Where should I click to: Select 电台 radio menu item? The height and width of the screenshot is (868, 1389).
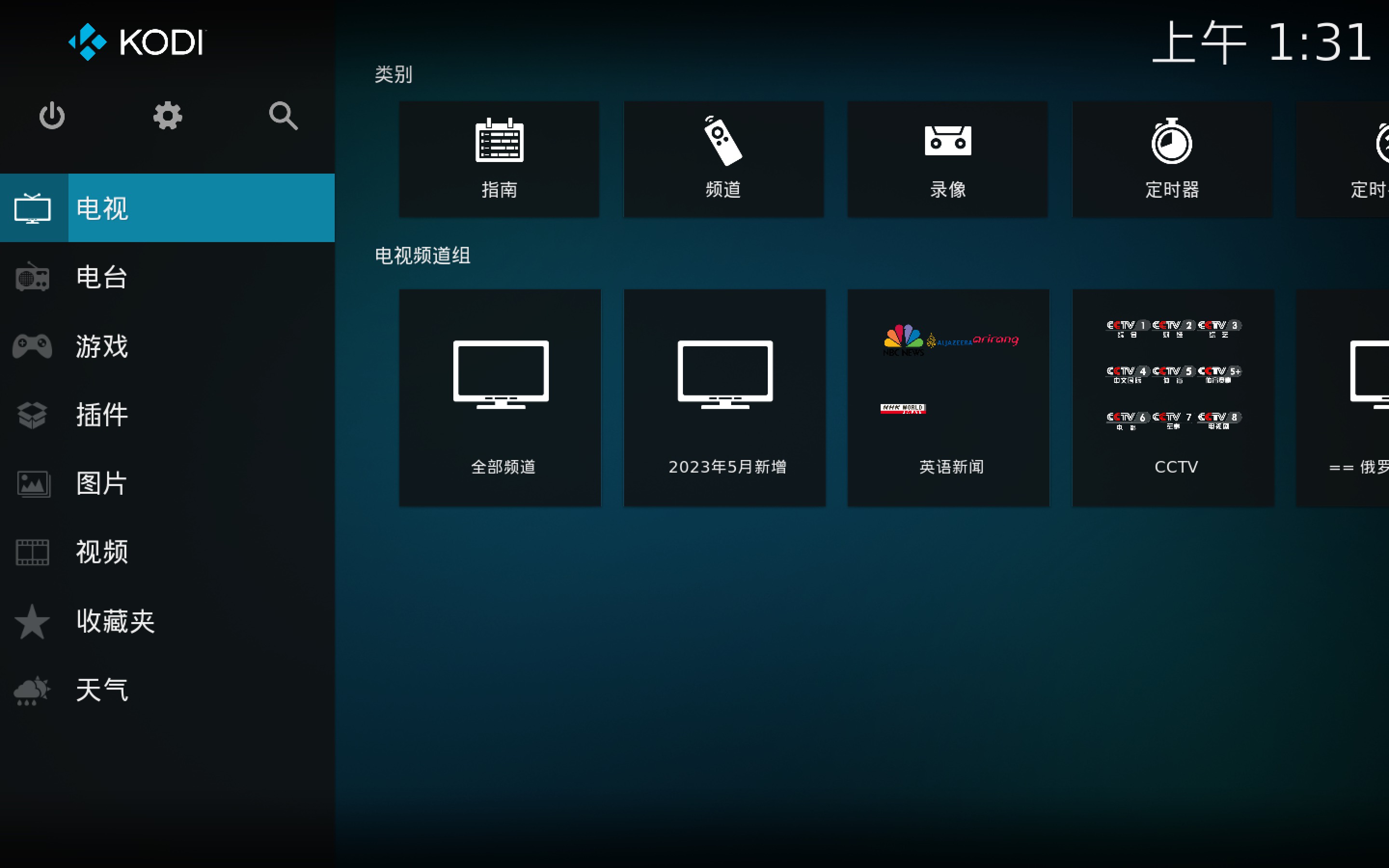(166, 277)
